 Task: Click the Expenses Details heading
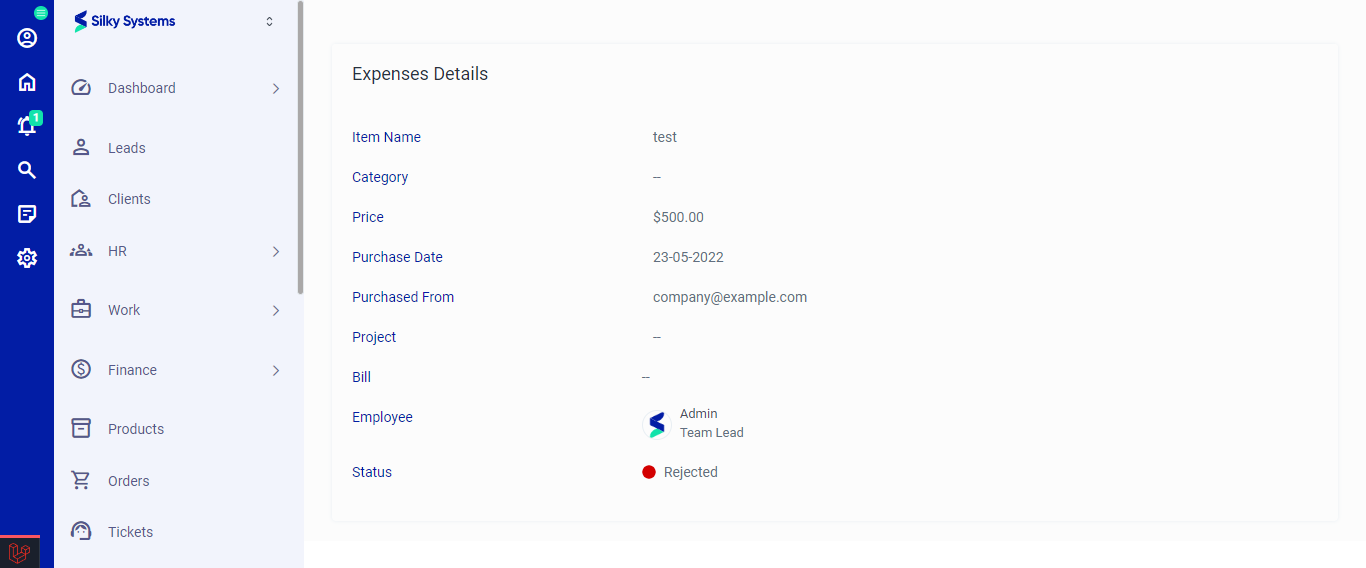[x=420, y=74]
